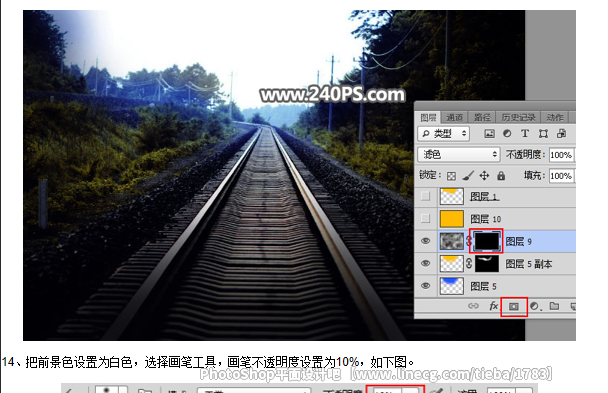Create new adjustment layer icon

coord(535,306)
